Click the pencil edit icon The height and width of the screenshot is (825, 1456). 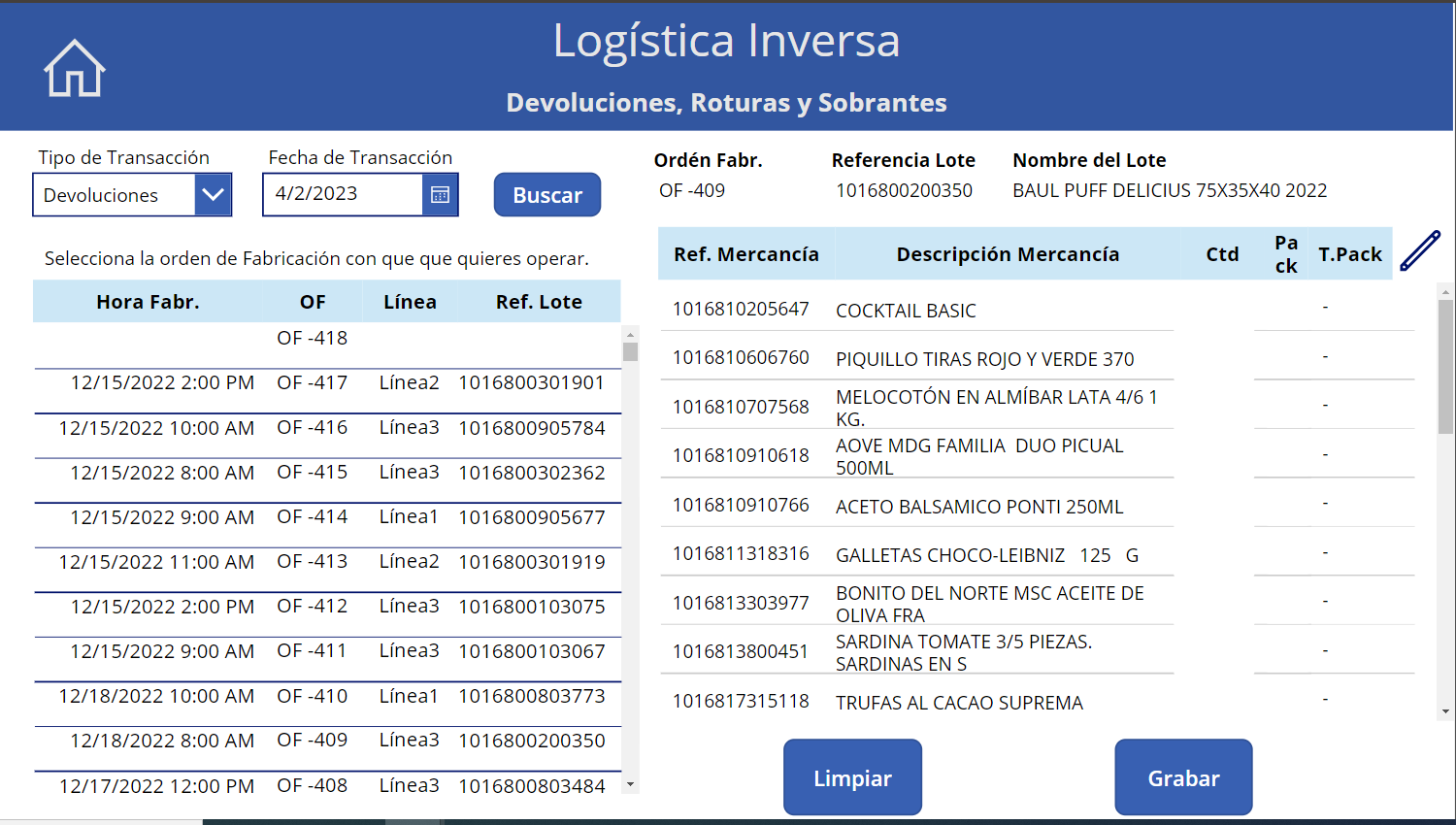coord(1420,251)
